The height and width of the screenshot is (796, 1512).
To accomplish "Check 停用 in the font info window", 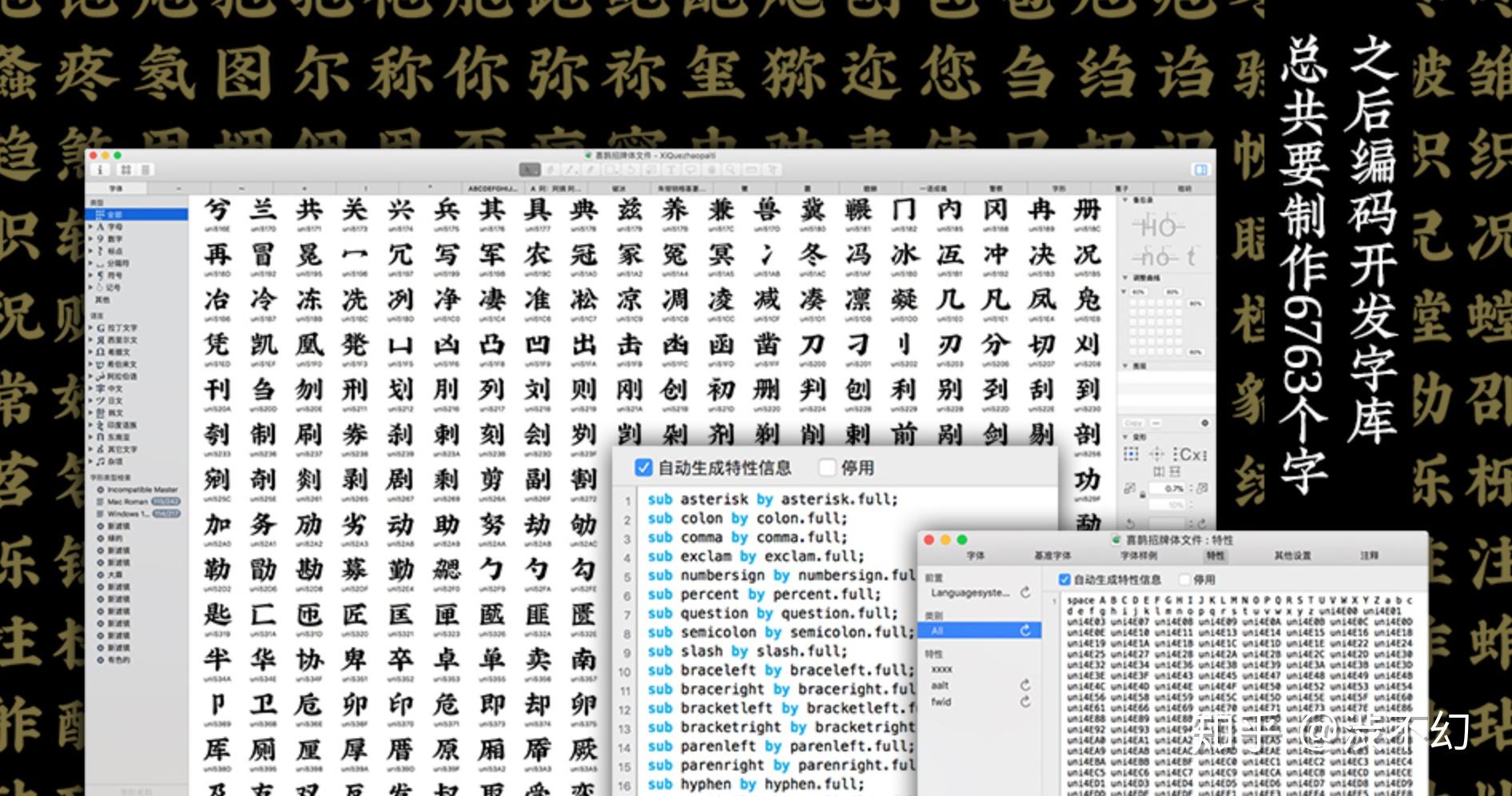I will pos(1185,579).
